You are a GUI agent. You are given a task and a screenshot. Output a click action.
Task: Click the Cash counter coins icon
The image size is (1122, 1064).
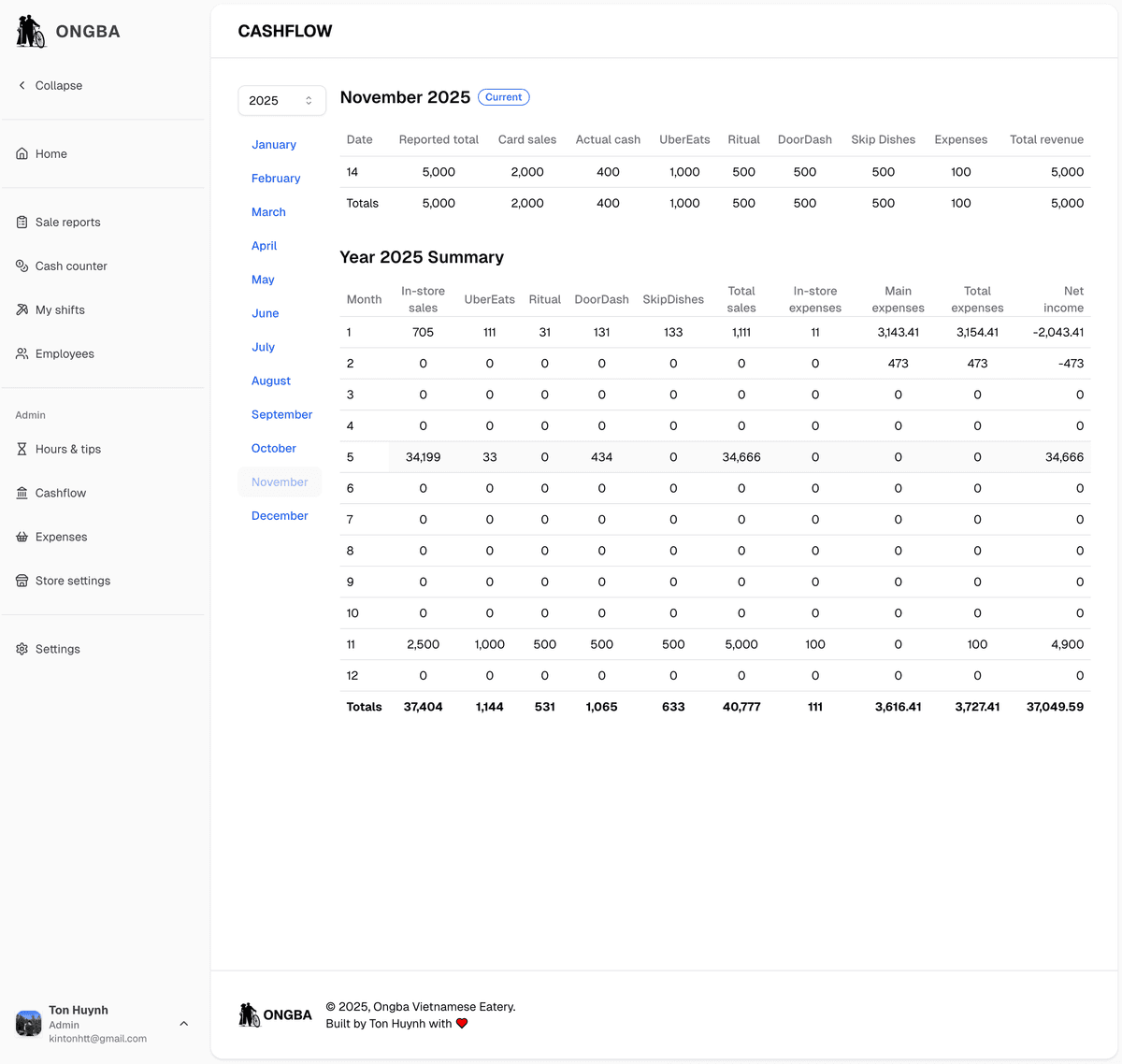(21, 266)
